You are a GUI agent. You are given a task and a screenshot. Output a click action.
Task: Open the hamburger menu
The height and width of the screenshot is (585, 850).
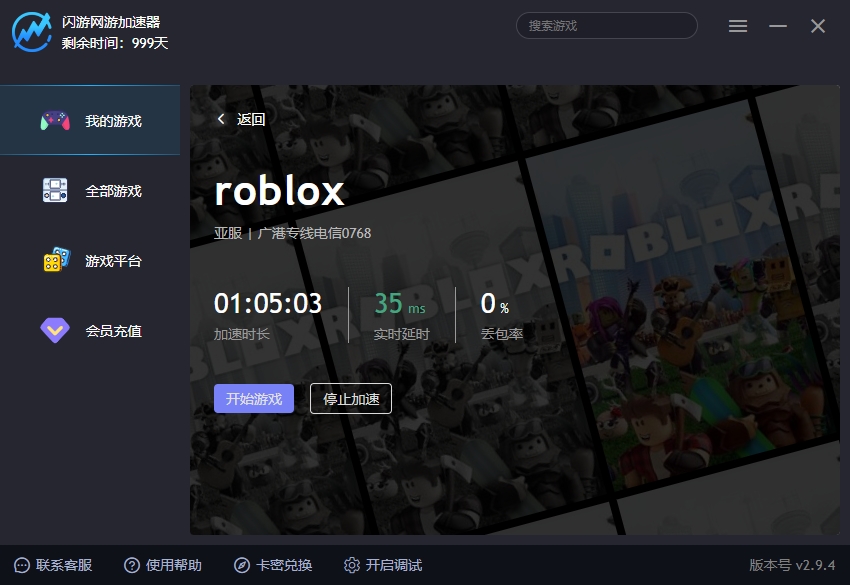click(x=738, y=26)
